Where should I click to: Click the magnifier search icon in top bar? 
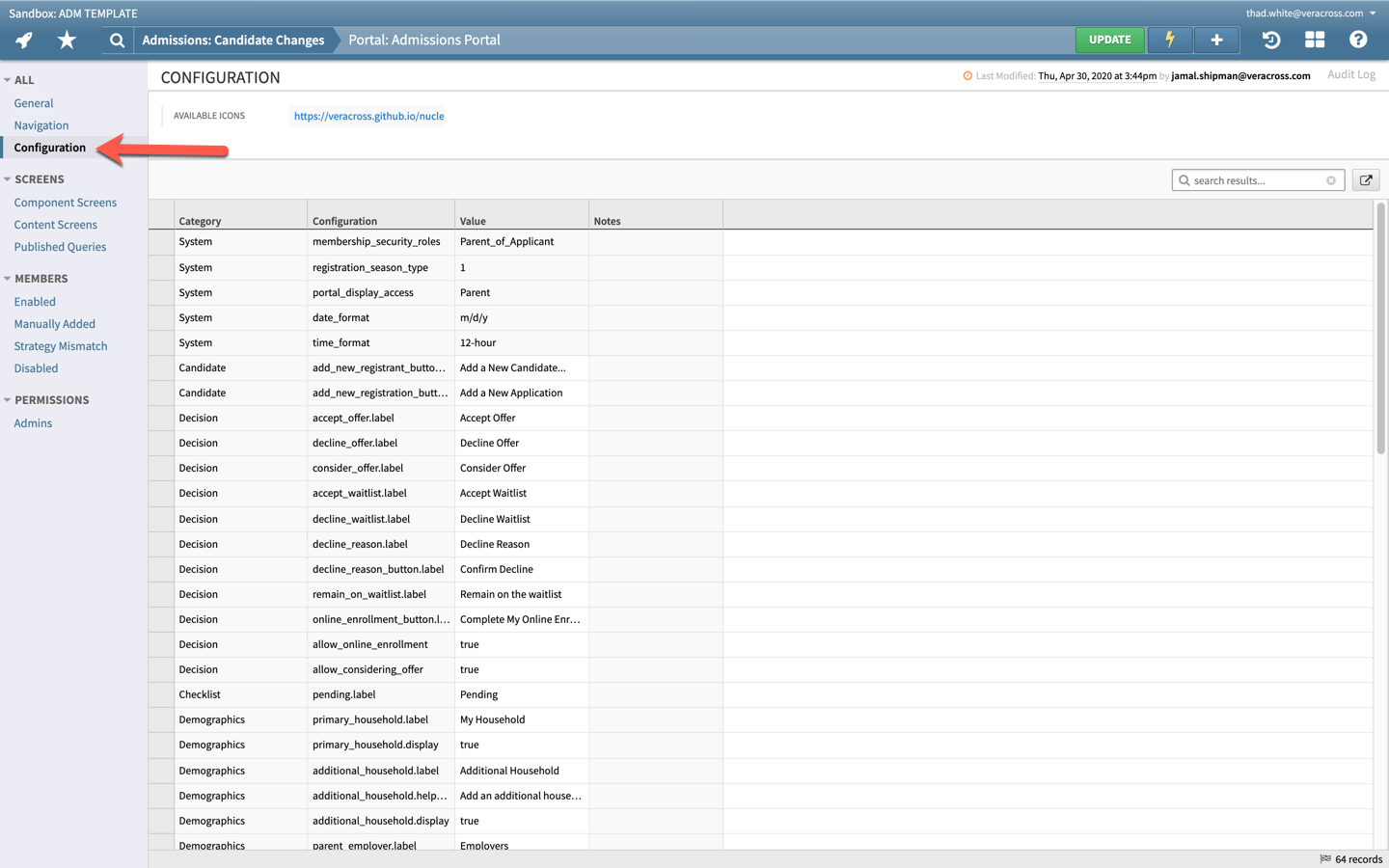pos(117,40)
